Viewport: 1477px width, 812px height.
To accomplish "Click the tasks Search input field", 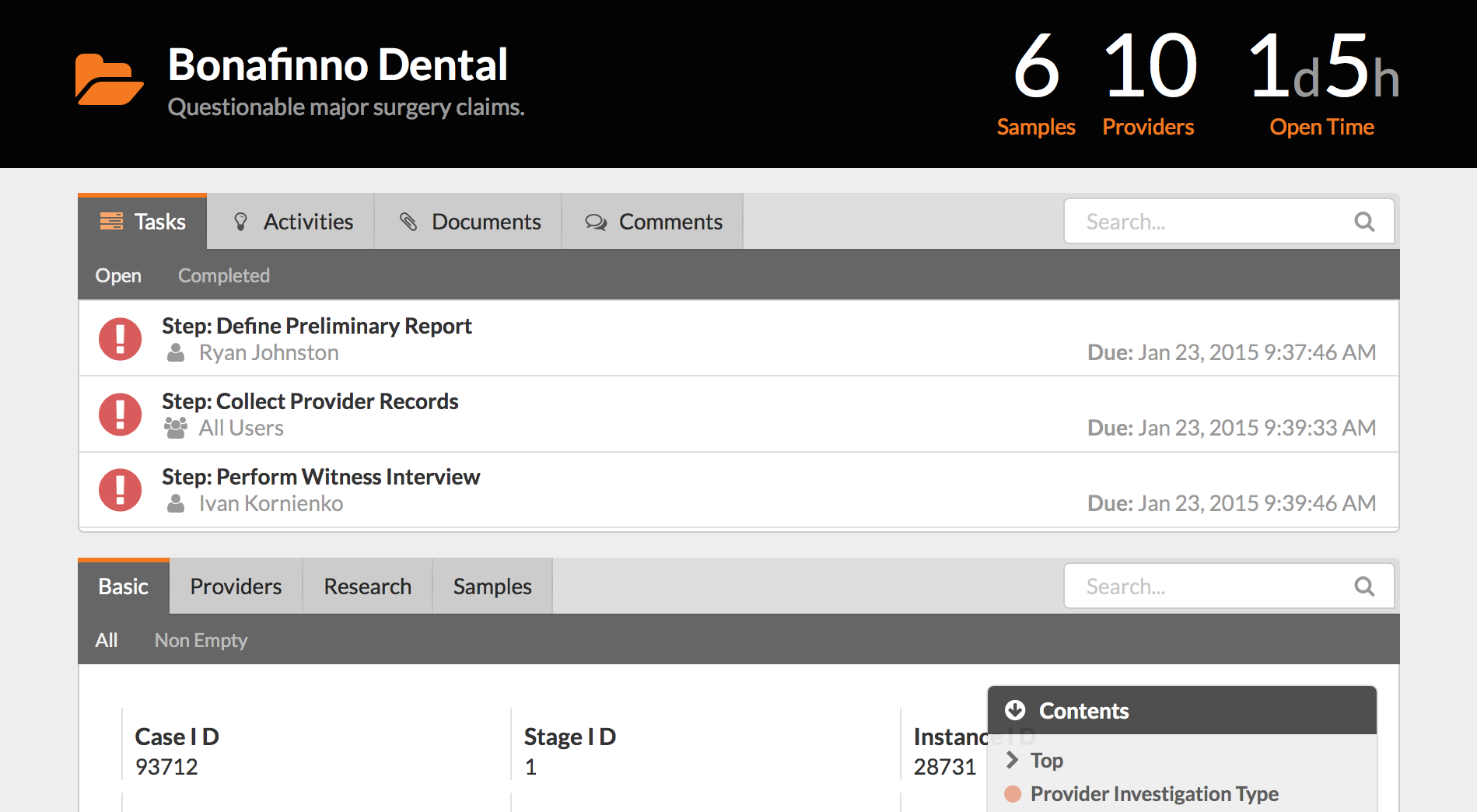I will pyautogui.click(x=1229, y=222).
